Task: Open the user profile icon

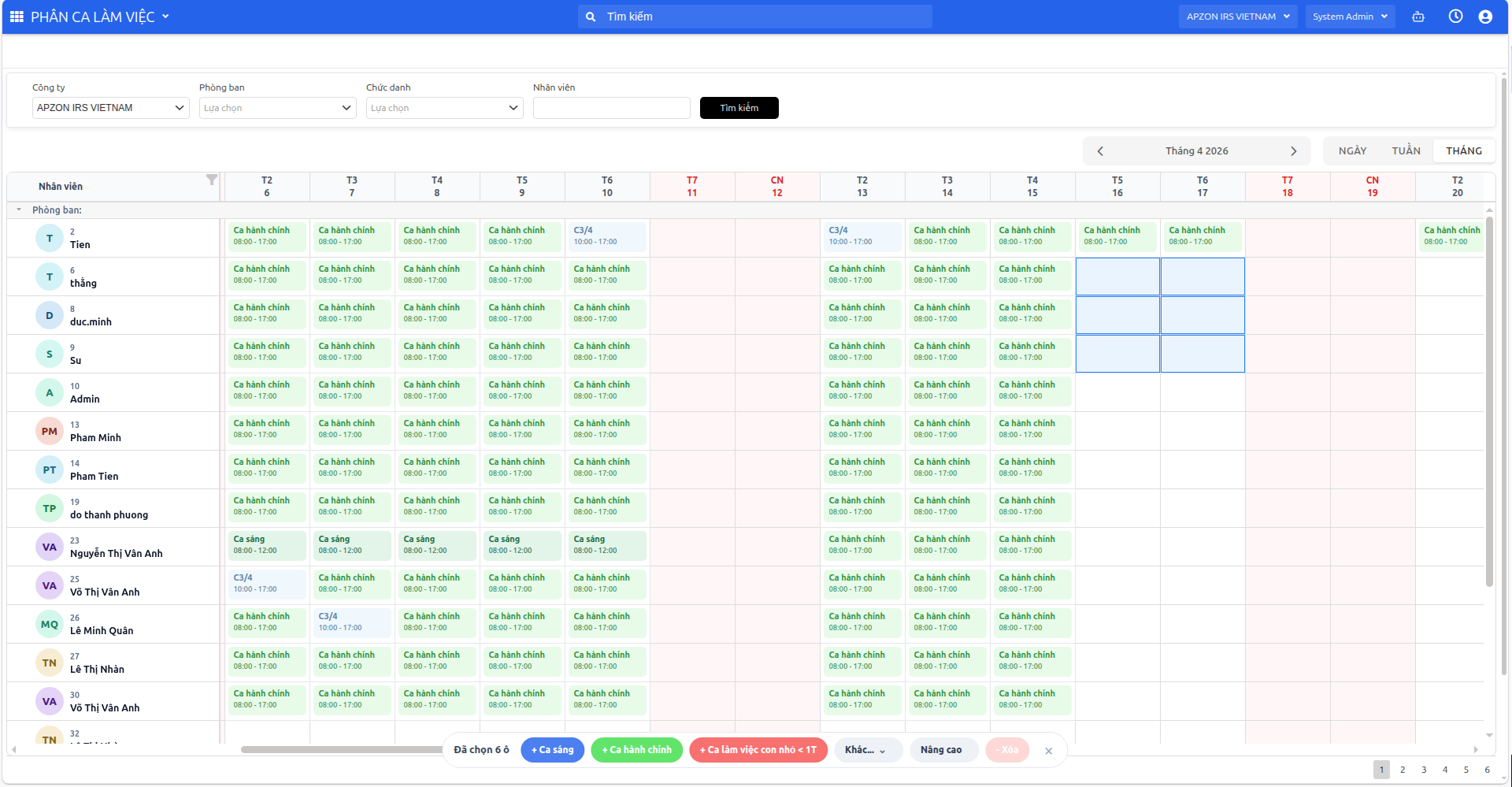Action: point(1485,17)
